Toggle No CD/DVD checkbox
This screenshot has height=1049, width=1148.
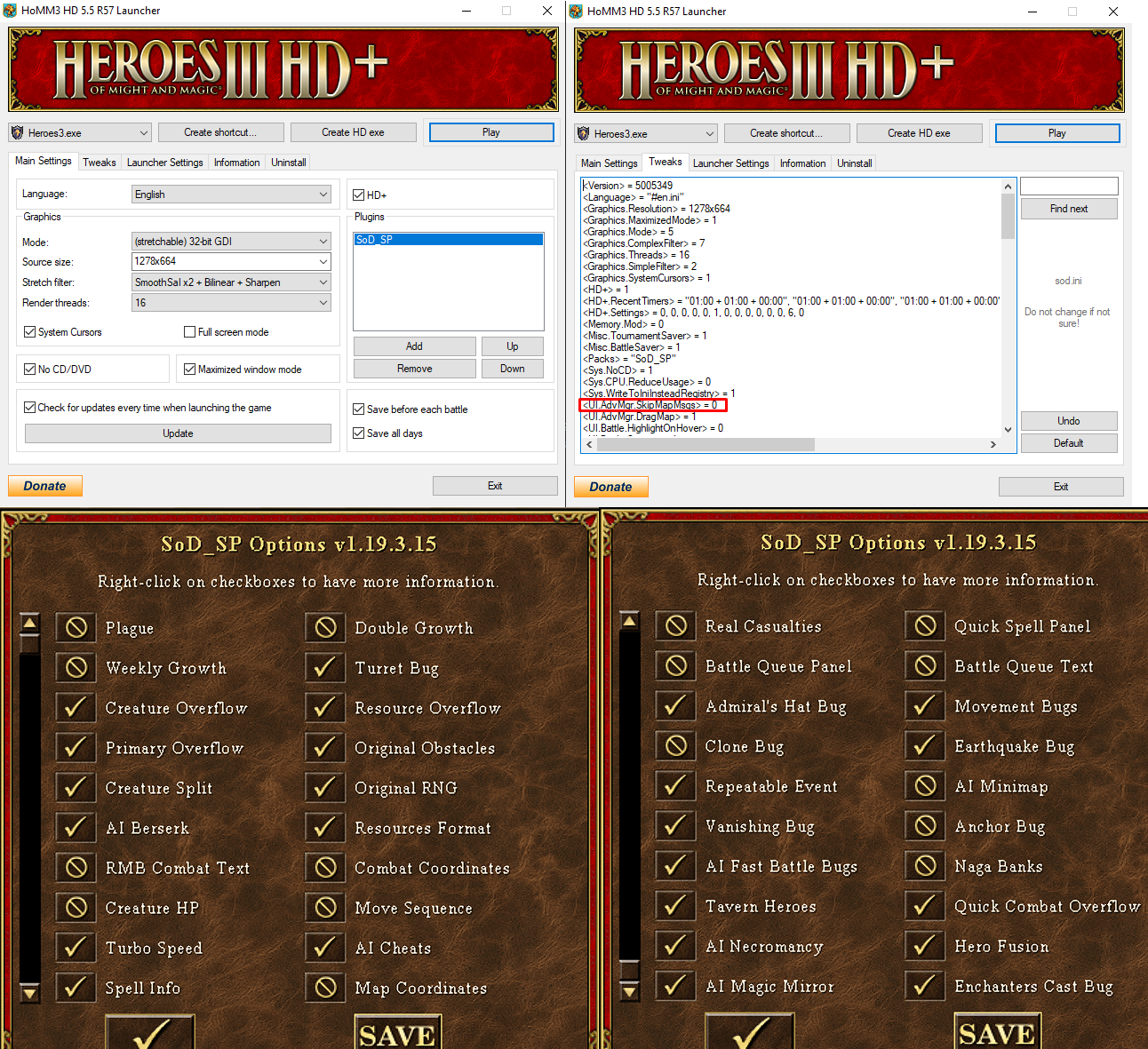30,370
